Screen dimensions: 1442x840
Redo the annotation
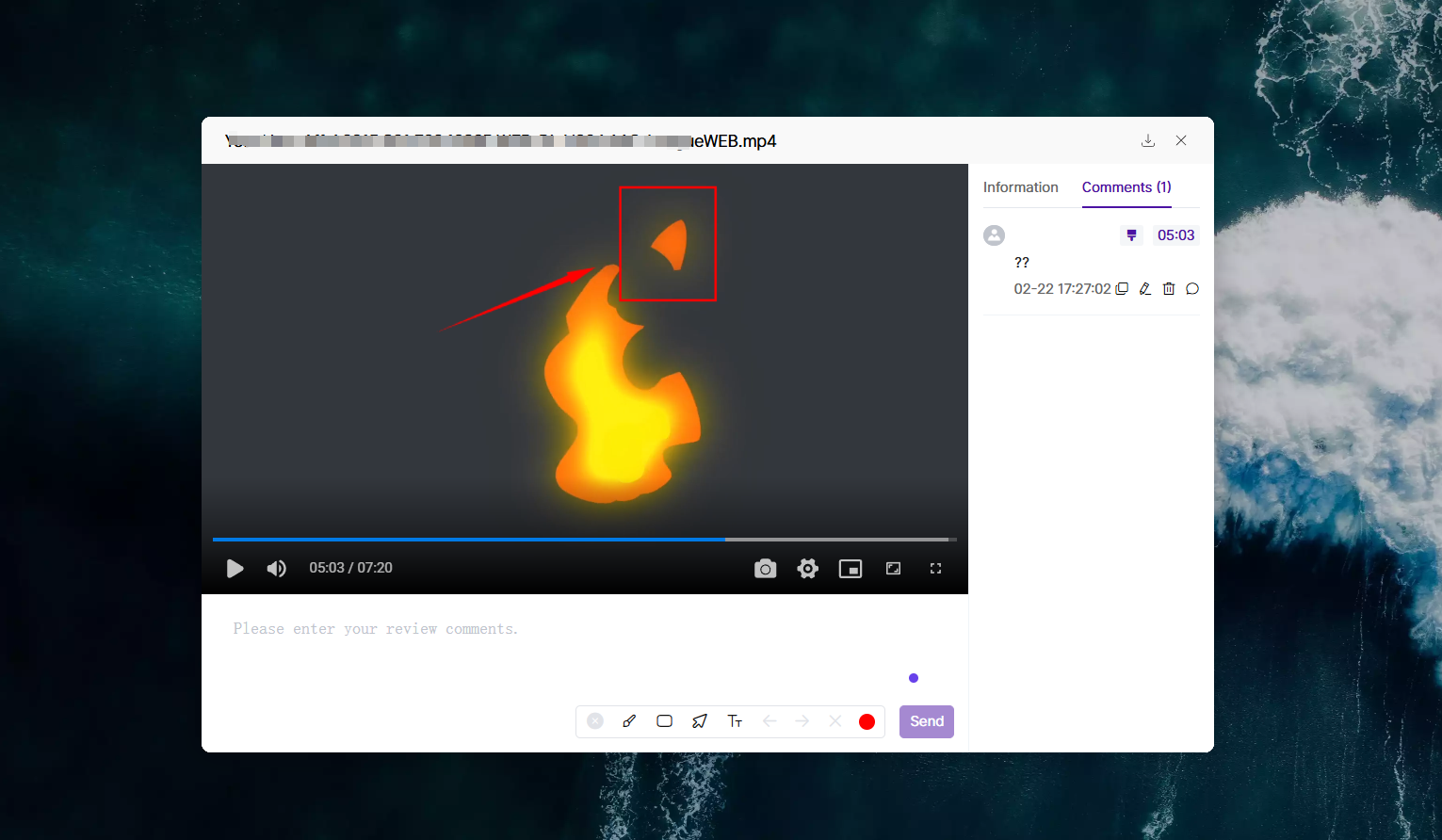(x=802, y=721)
